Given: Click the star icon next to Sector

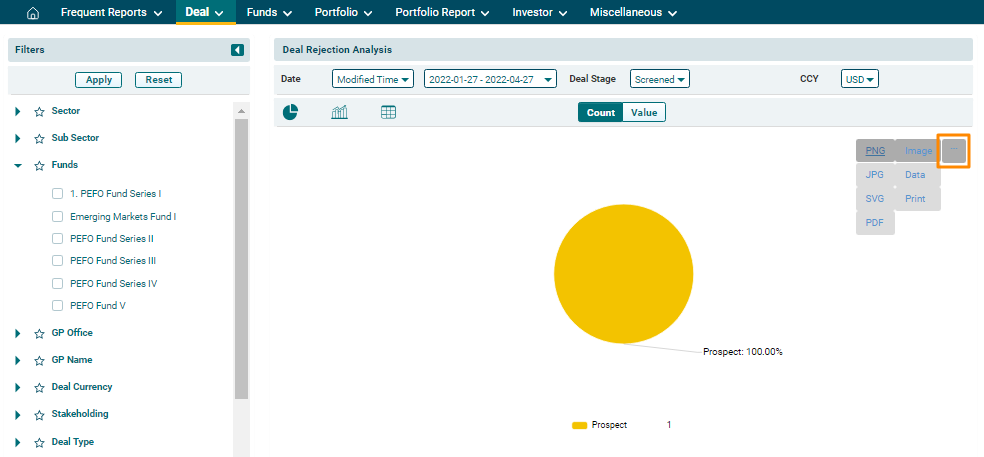Looking at the screenshot, I should (39, 112).
